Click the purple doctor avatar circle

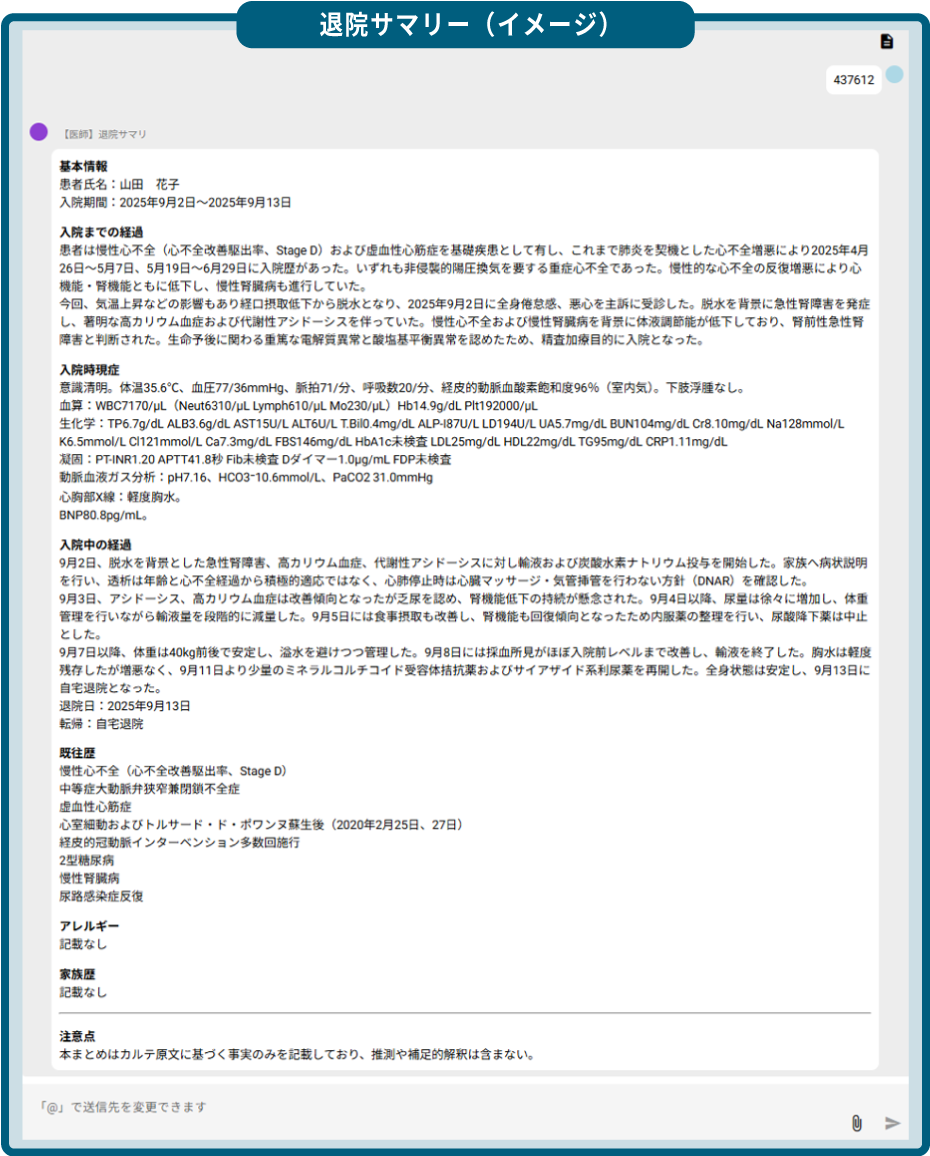(38, 132)
